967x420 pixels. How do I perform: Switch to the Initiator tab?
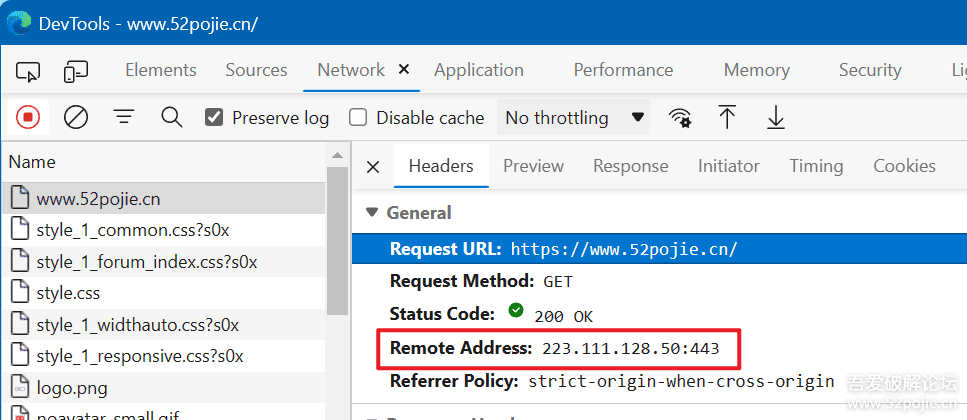[x=728, y=166]
